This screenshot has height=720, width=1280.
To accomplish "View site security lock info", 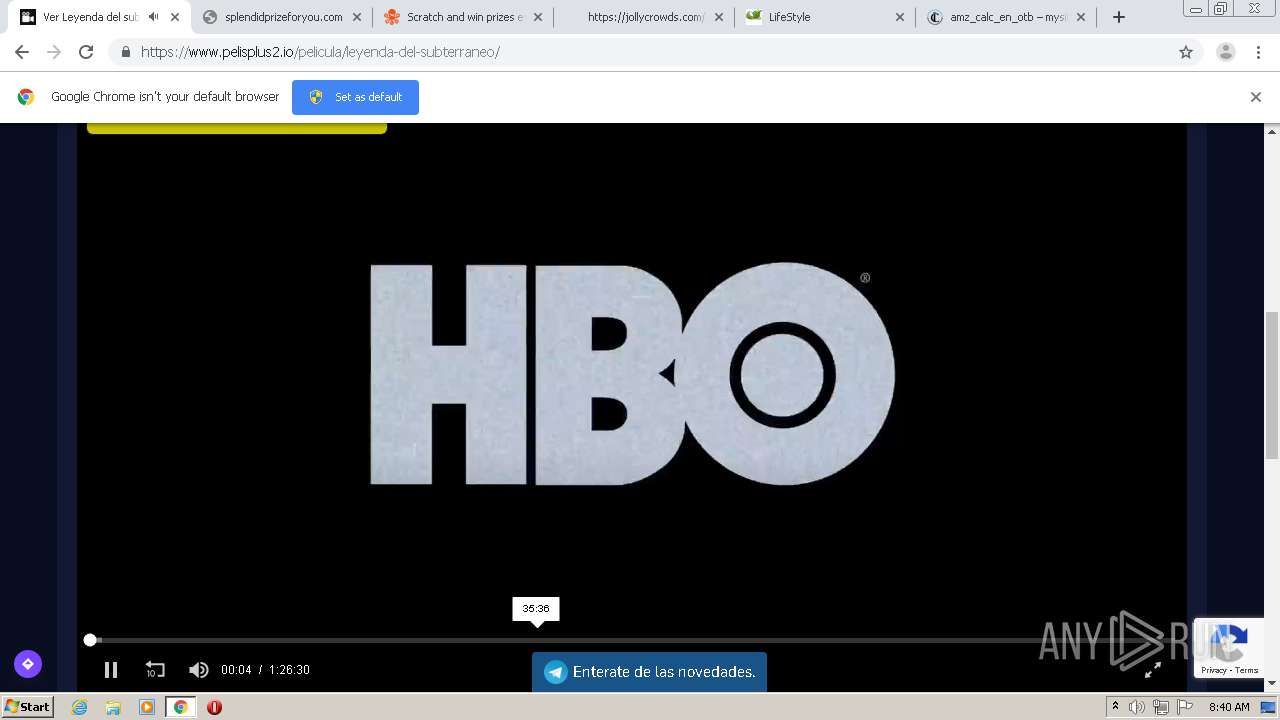I will click(125, 52).
